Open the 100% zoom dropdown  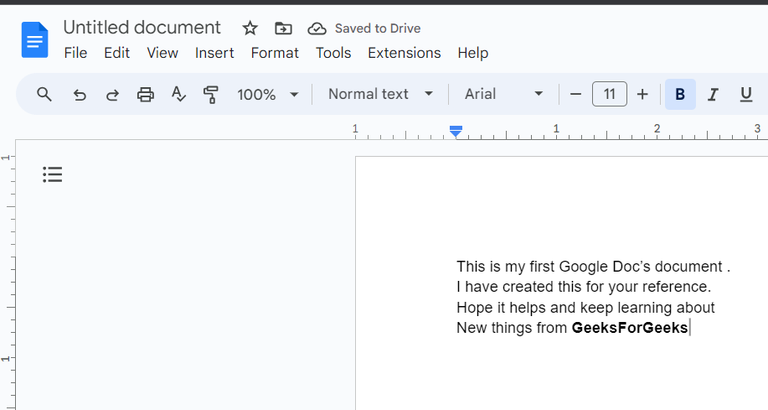pyautogui.click(x=267, y=94)
